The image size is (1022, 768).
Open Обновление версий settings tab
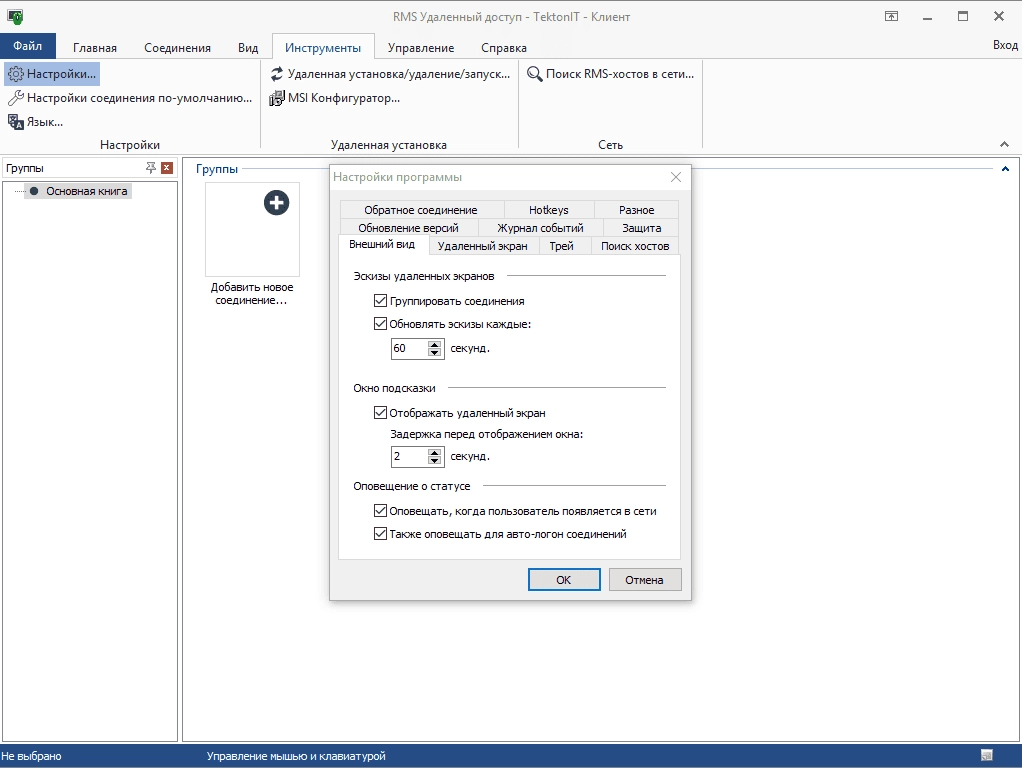point(409,228)
